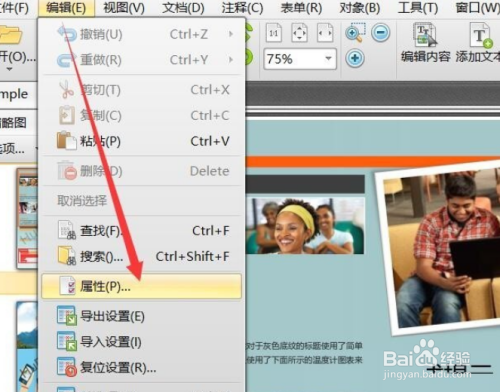Click the open folder icon

click(x=10, y=35)
